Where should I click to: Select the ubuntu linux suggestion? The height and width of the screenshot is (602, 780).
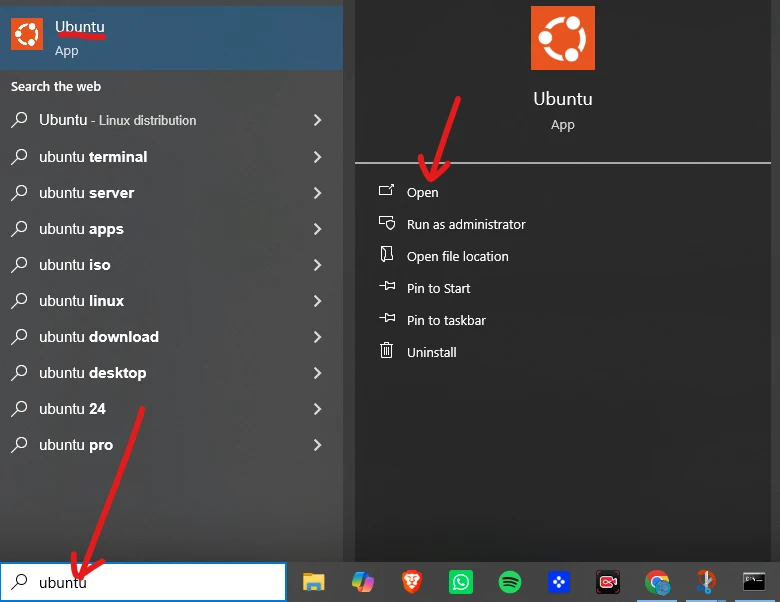(171, 301)
